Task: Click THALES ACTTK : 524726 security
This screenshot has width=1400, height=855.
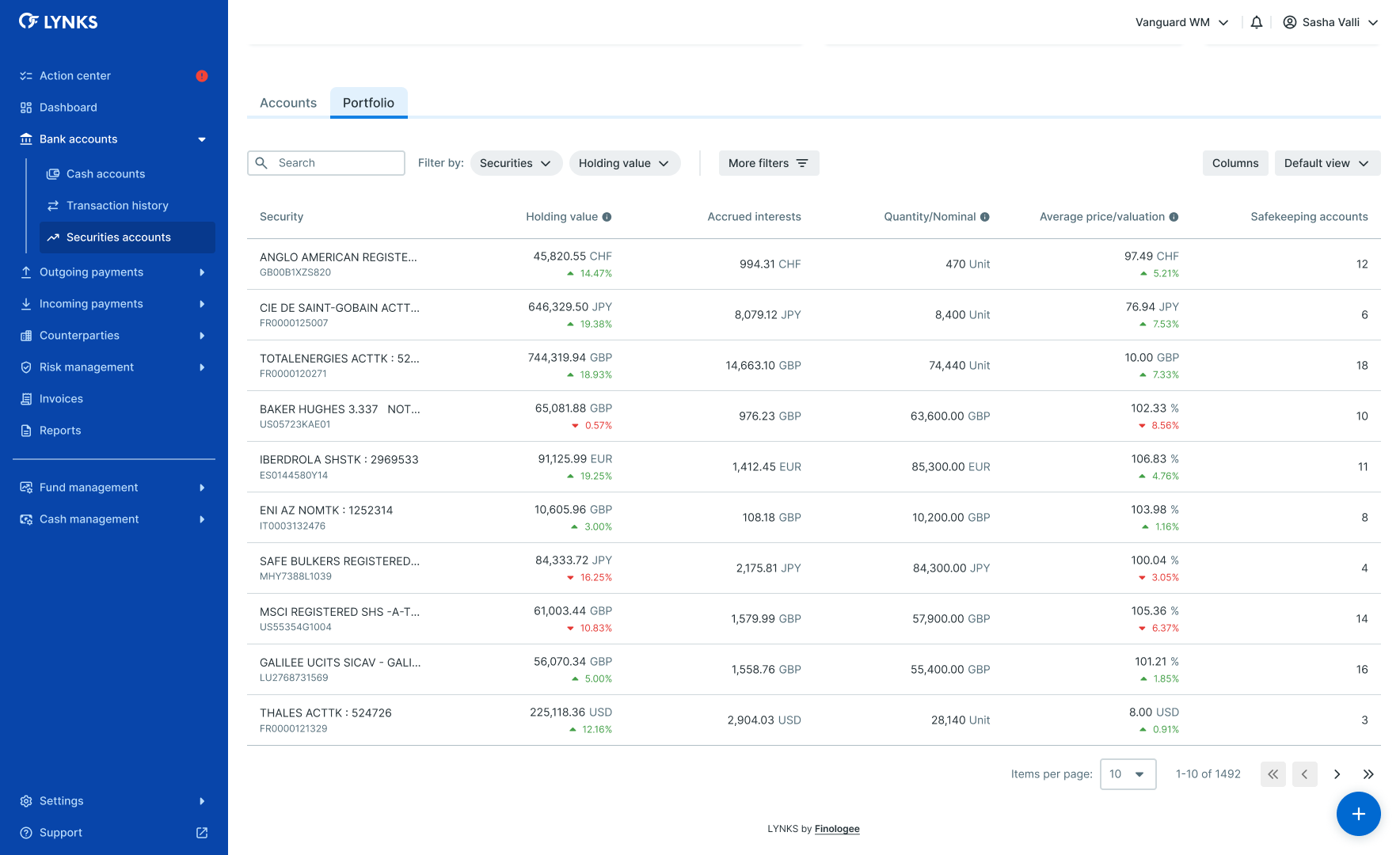Action: click(x=325, y=713)
